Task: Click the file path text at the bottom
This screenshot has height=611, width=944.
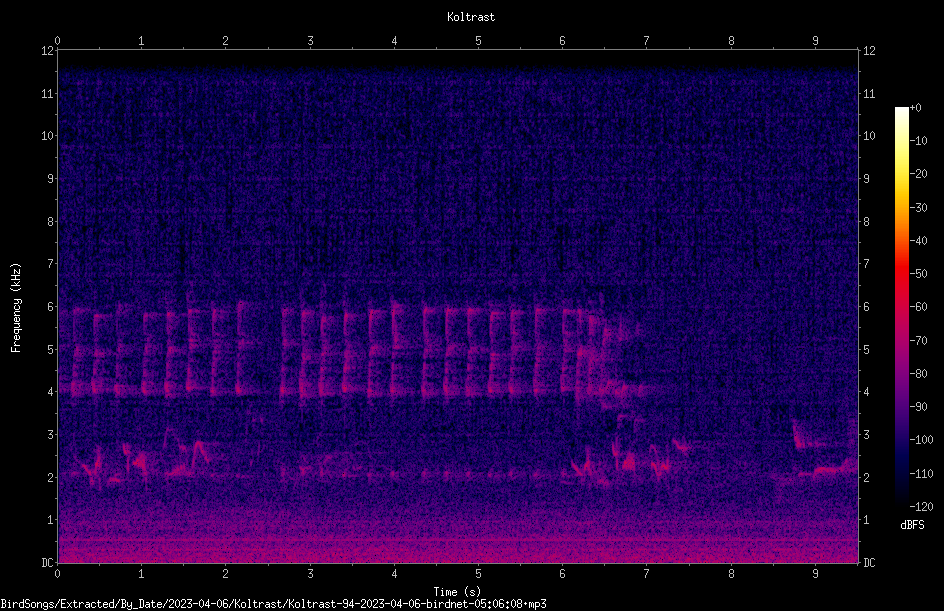Action: point(273,604)
